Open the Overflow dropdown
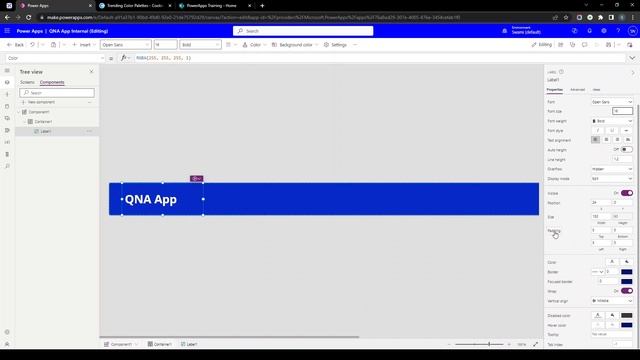640x360 pixels. (x=612, y=169)
